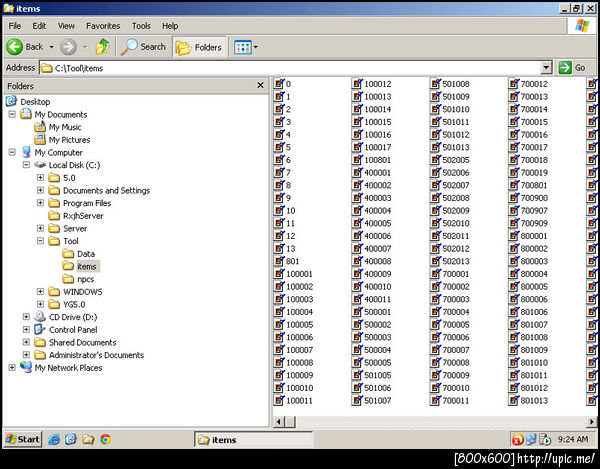600x469 pixels.
Task: Expand the WINDOWS folder
Action: coord(40,291)
